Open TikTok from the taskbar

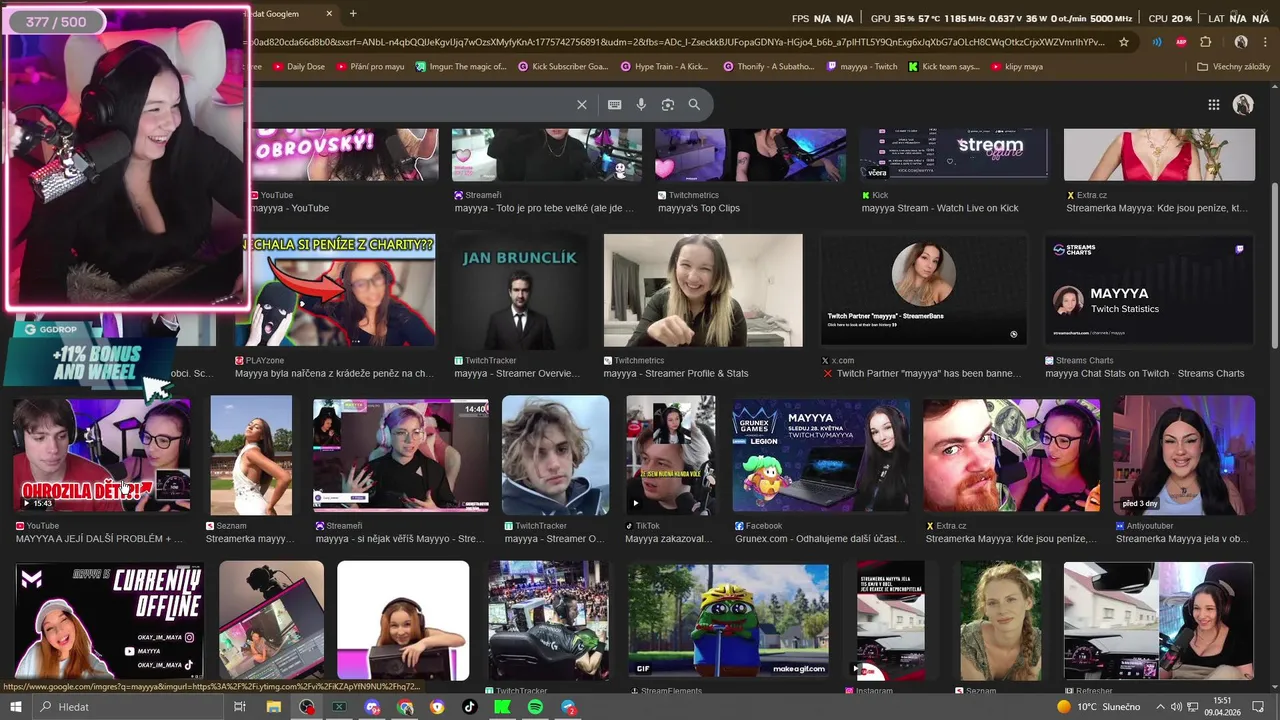pos(470,707)
